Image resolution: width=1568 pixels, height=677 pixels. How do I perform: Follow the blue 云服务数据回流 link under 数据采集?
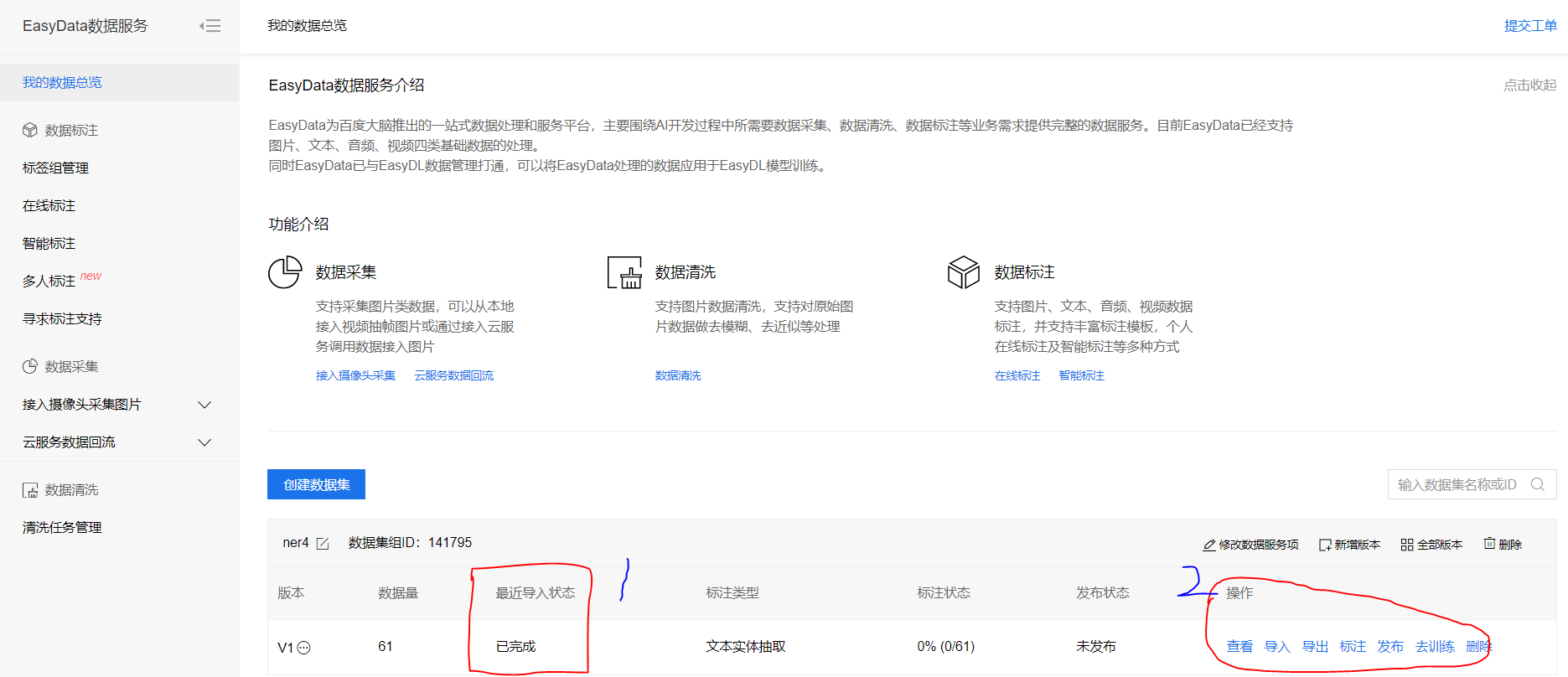[453, 375]
